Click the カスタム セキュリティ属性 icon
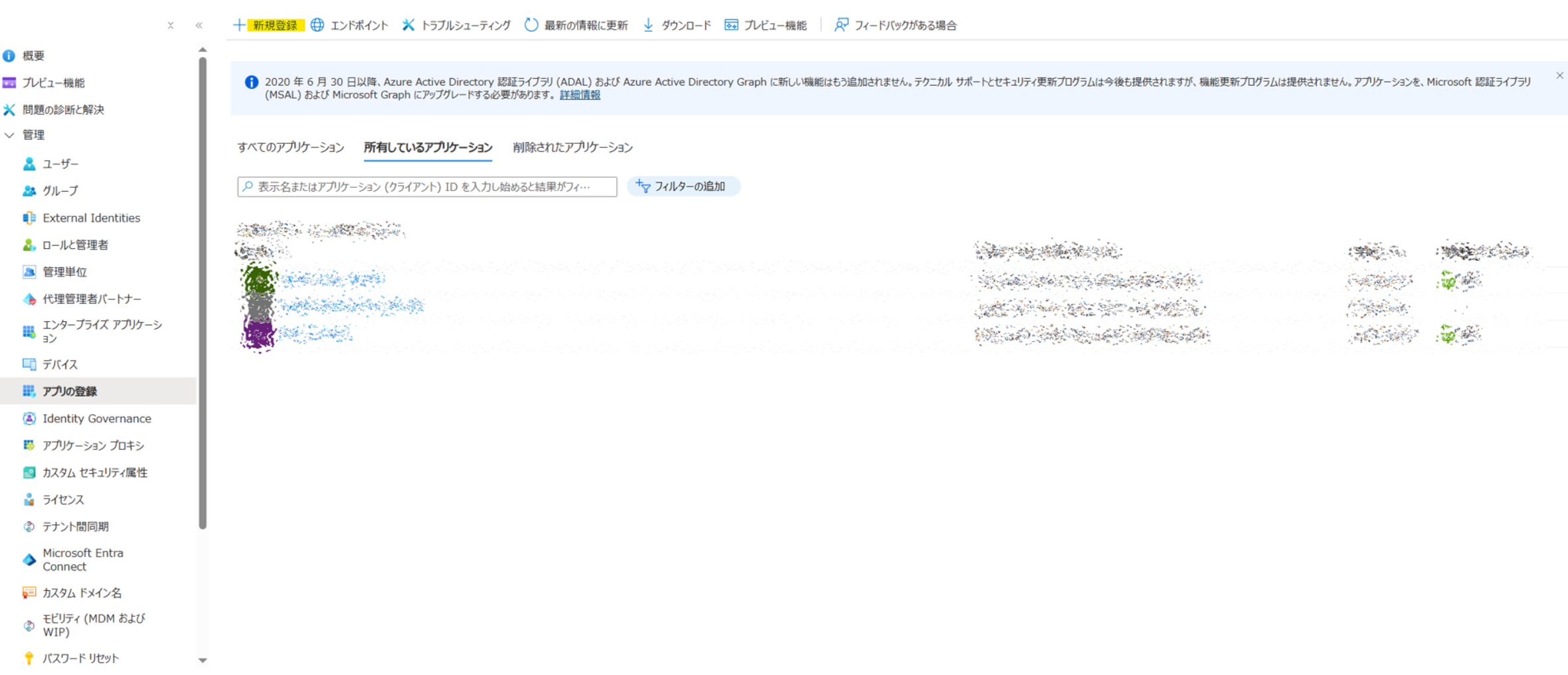The height and width of the screenshot is (675, 1568). pyautogui.click(x=29, y=473)
